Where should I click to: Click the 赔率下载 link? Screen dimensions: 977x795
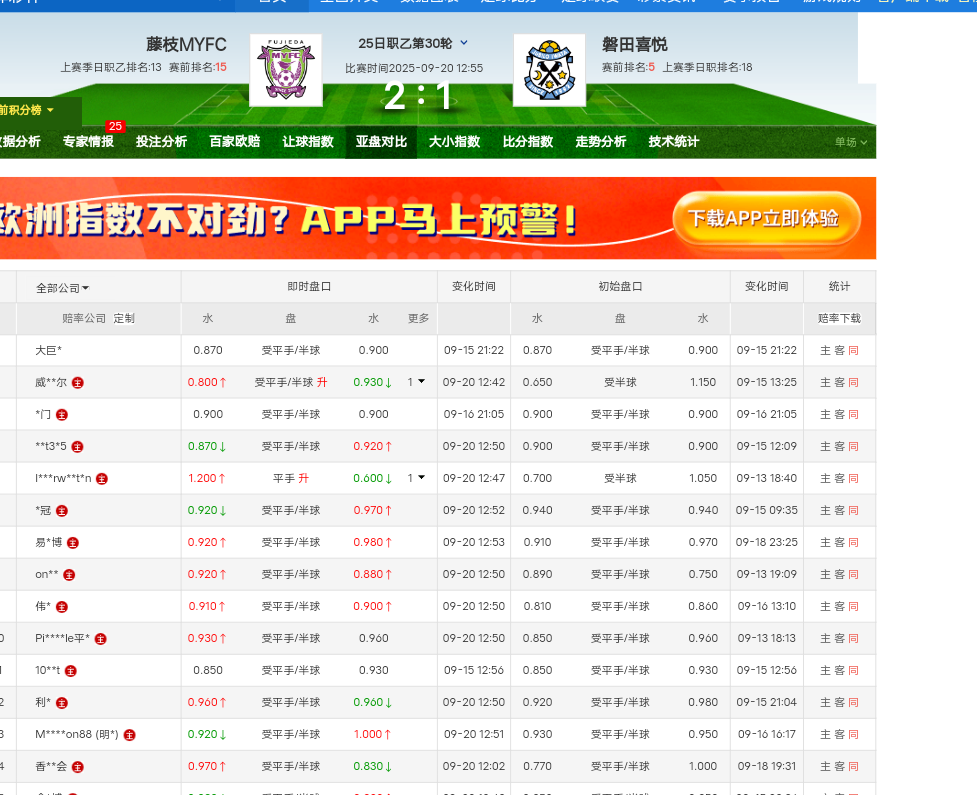point(839,318)
